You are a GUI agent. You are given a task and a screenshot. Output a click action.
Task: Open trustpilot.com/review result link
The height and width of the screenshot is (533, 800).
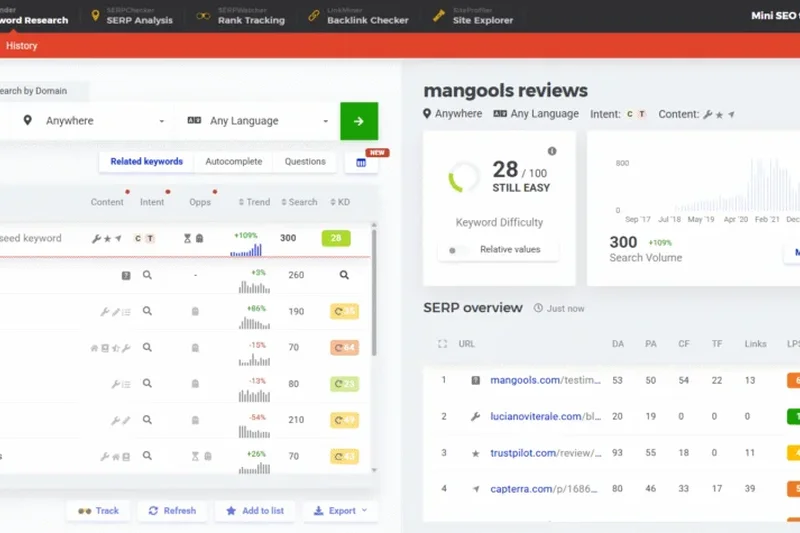pos(545,452)
